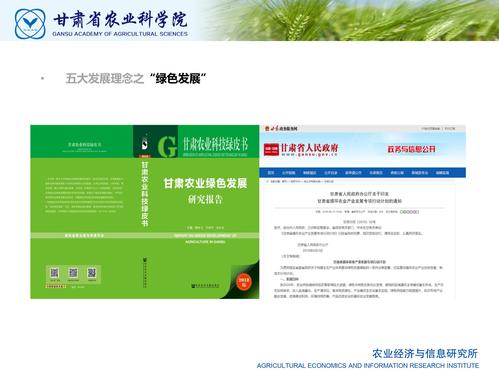499x380 pixels.
Task: Select the first item in blue navigation bar
Action: click(x=271, y=173)
